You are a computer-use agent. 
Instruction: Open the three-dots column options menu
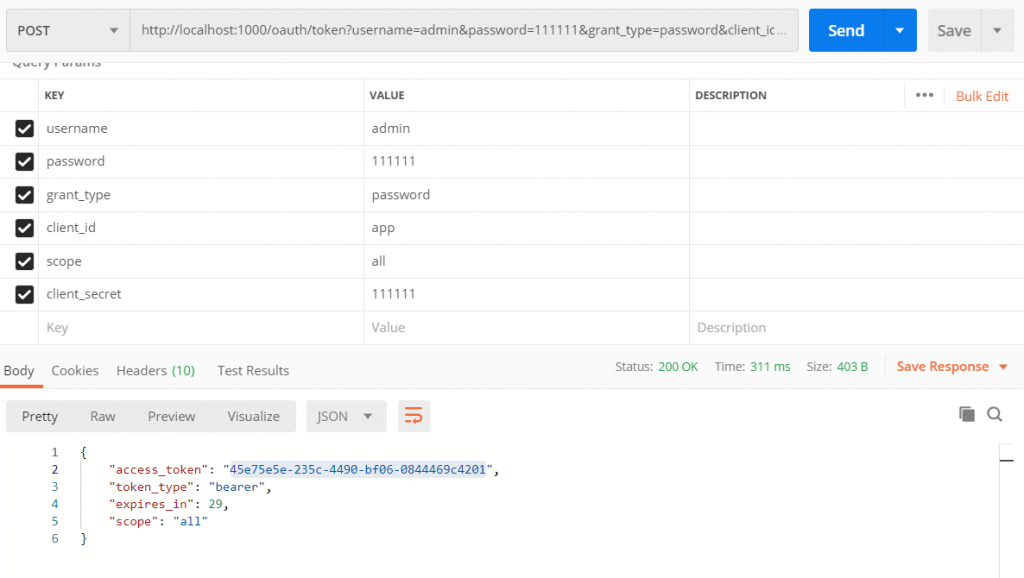924,95
